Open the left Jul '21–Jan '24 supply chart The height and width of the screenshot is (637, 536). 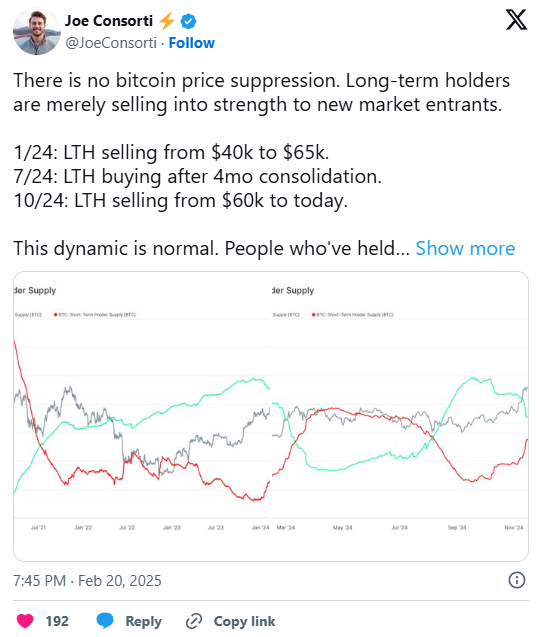(x=142, y=416)
